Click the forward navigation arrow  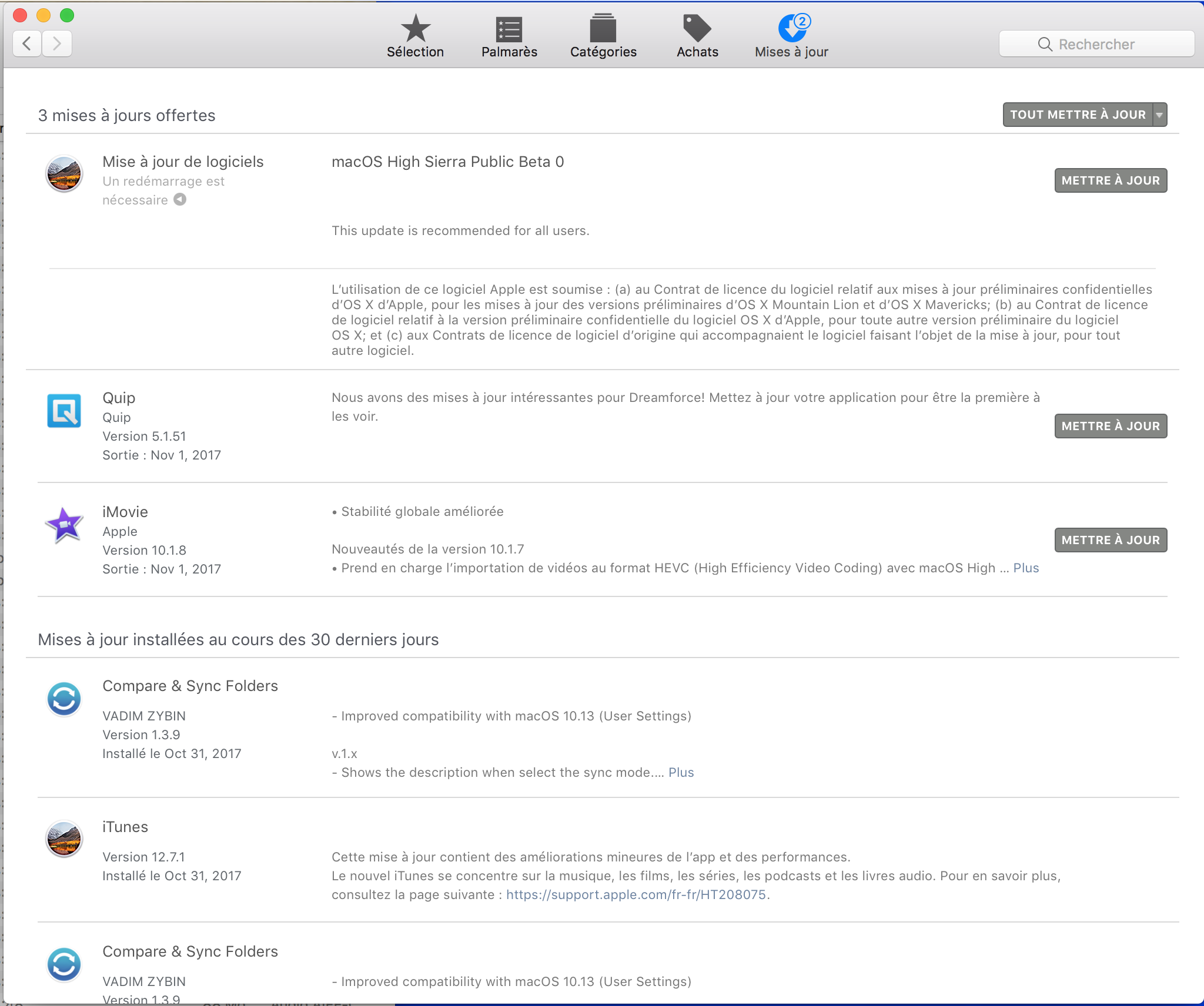[x=57, y=43]
